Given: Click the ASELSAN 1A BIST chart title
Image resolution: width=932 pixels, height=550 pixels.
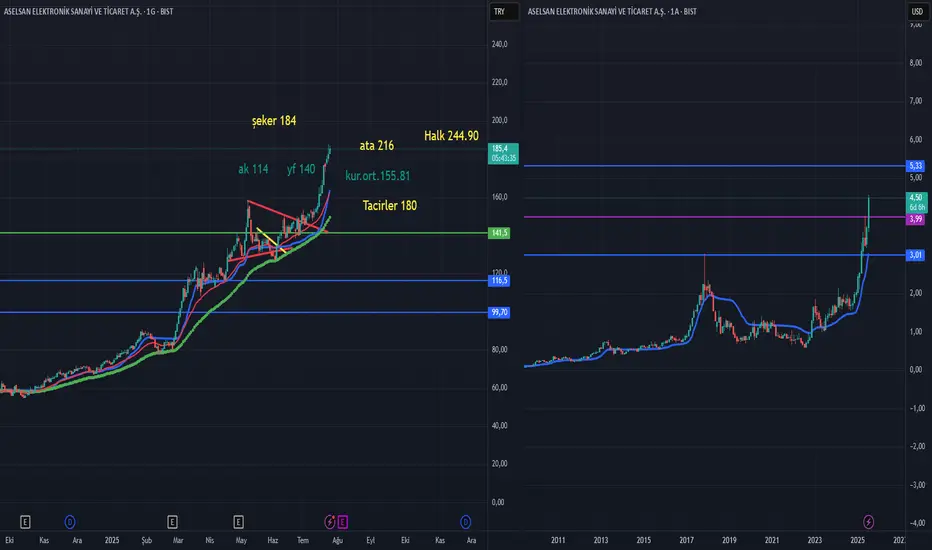Looking at the screenshot, I should pyautogui.click(x=612, y=11).
